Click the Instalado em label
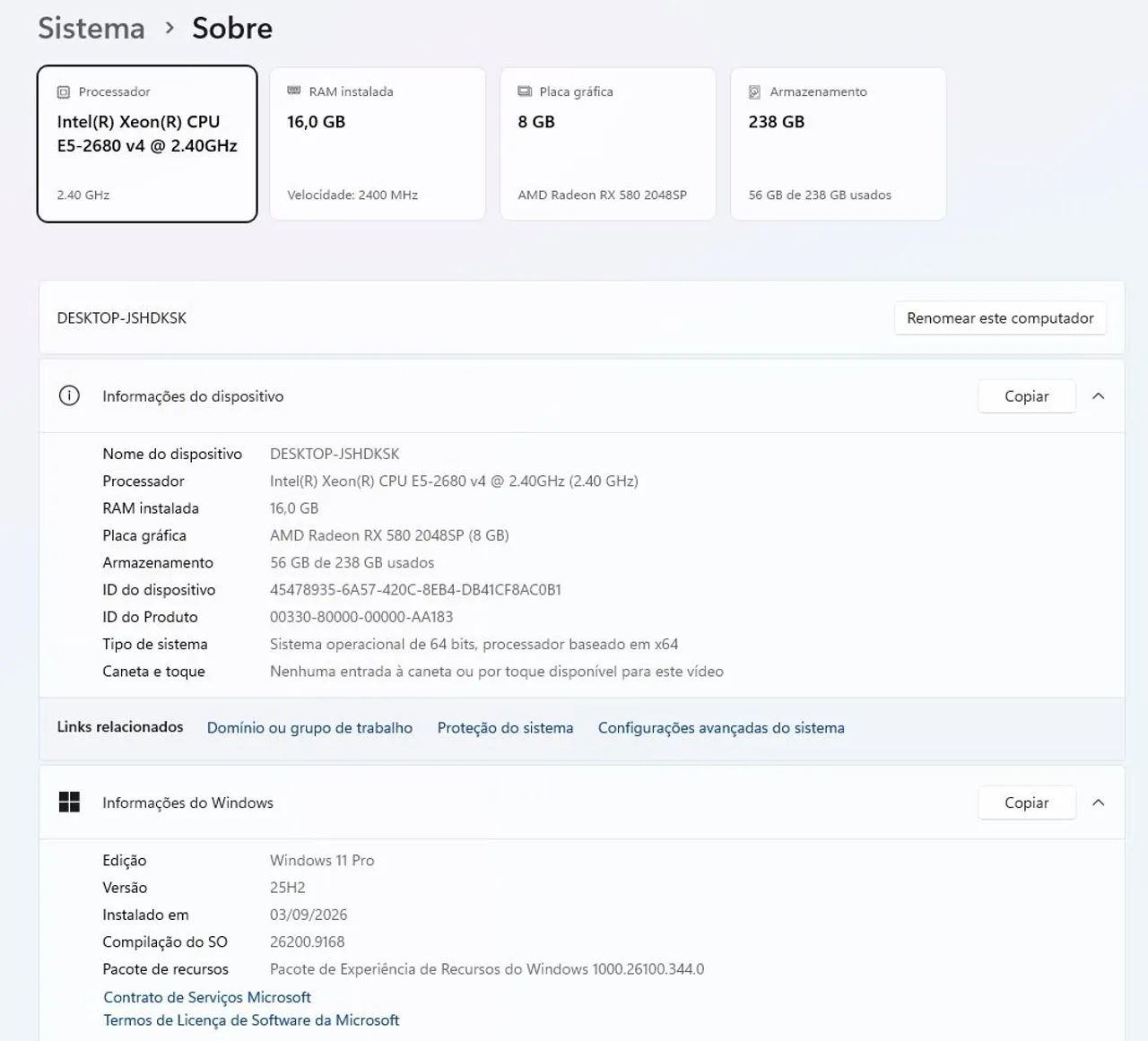 click(x=145, y=915)
